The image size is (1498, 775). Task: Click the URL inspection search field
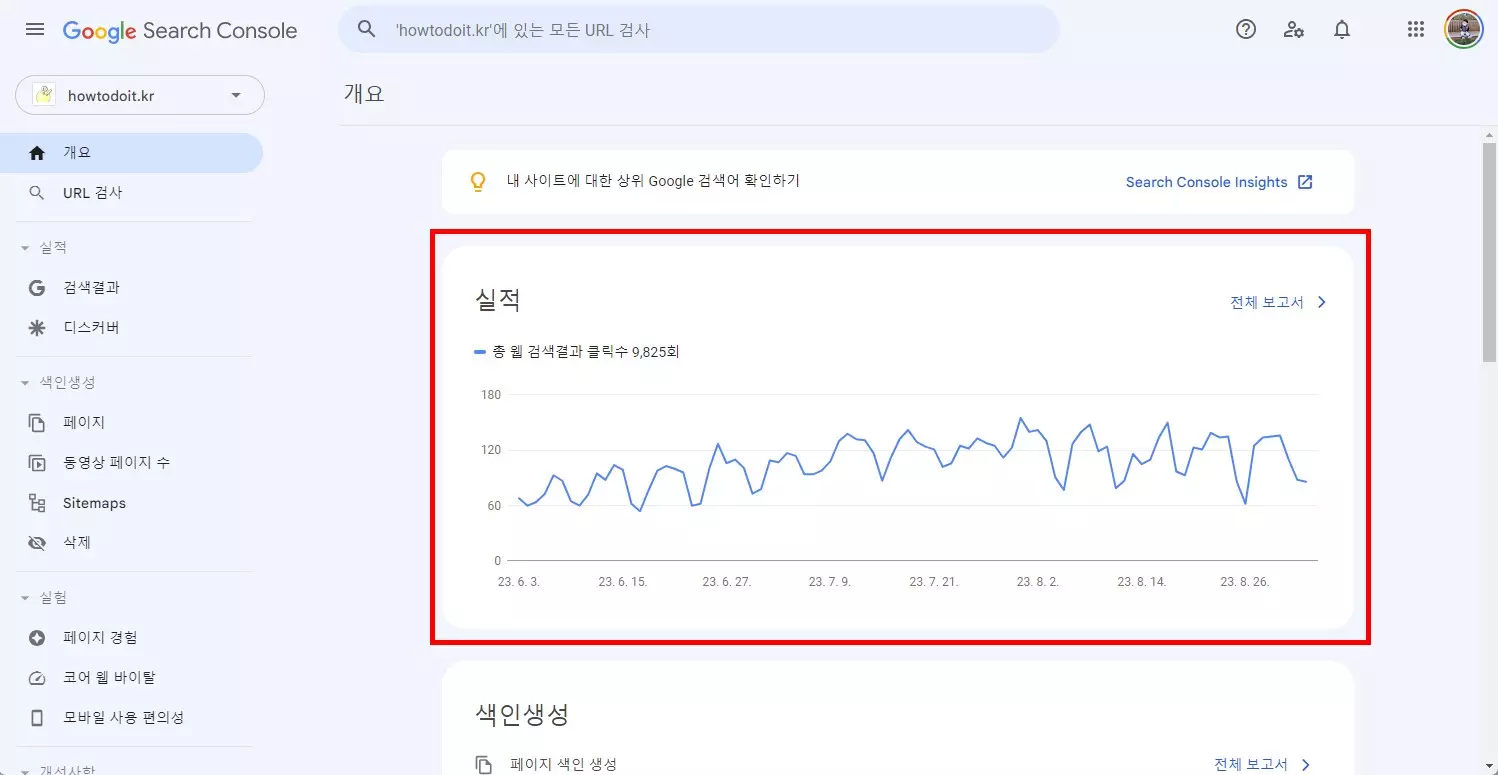click(x=700, y=29)
